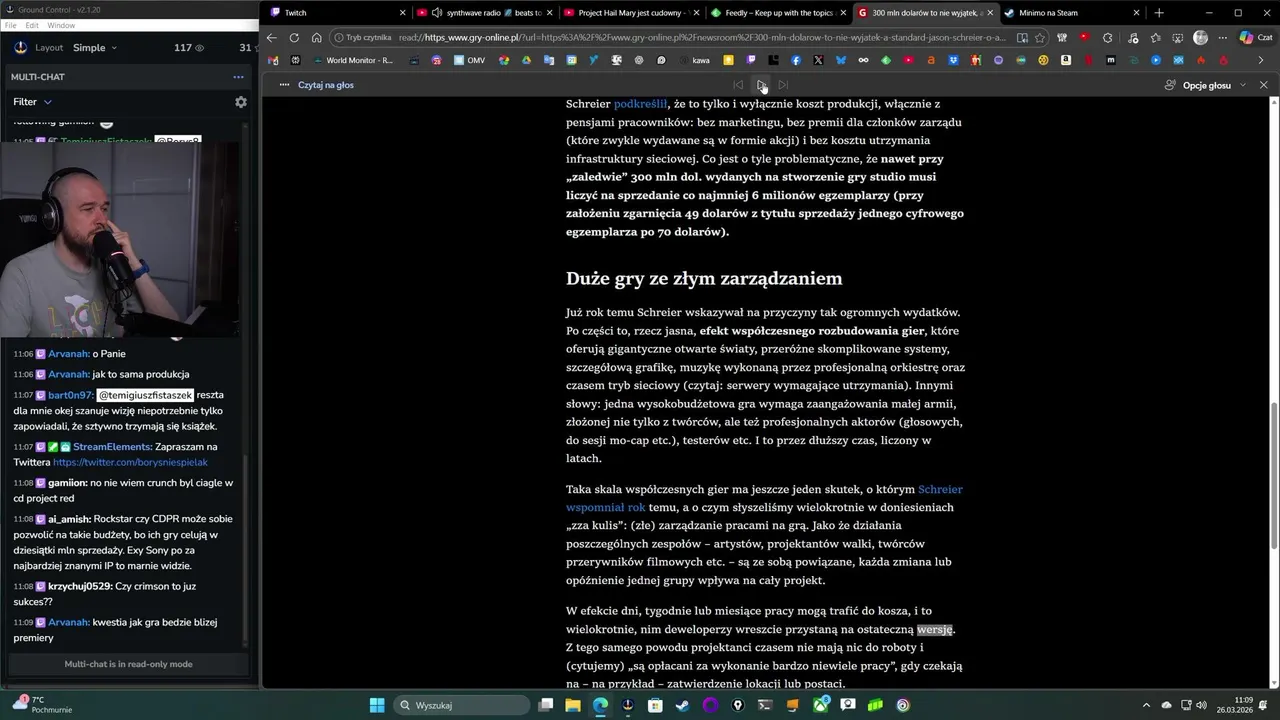The image size is (1280, 720).
Task: Open Window menu in Ground Control
Action: pyautogui.click(x=61, y=25)
